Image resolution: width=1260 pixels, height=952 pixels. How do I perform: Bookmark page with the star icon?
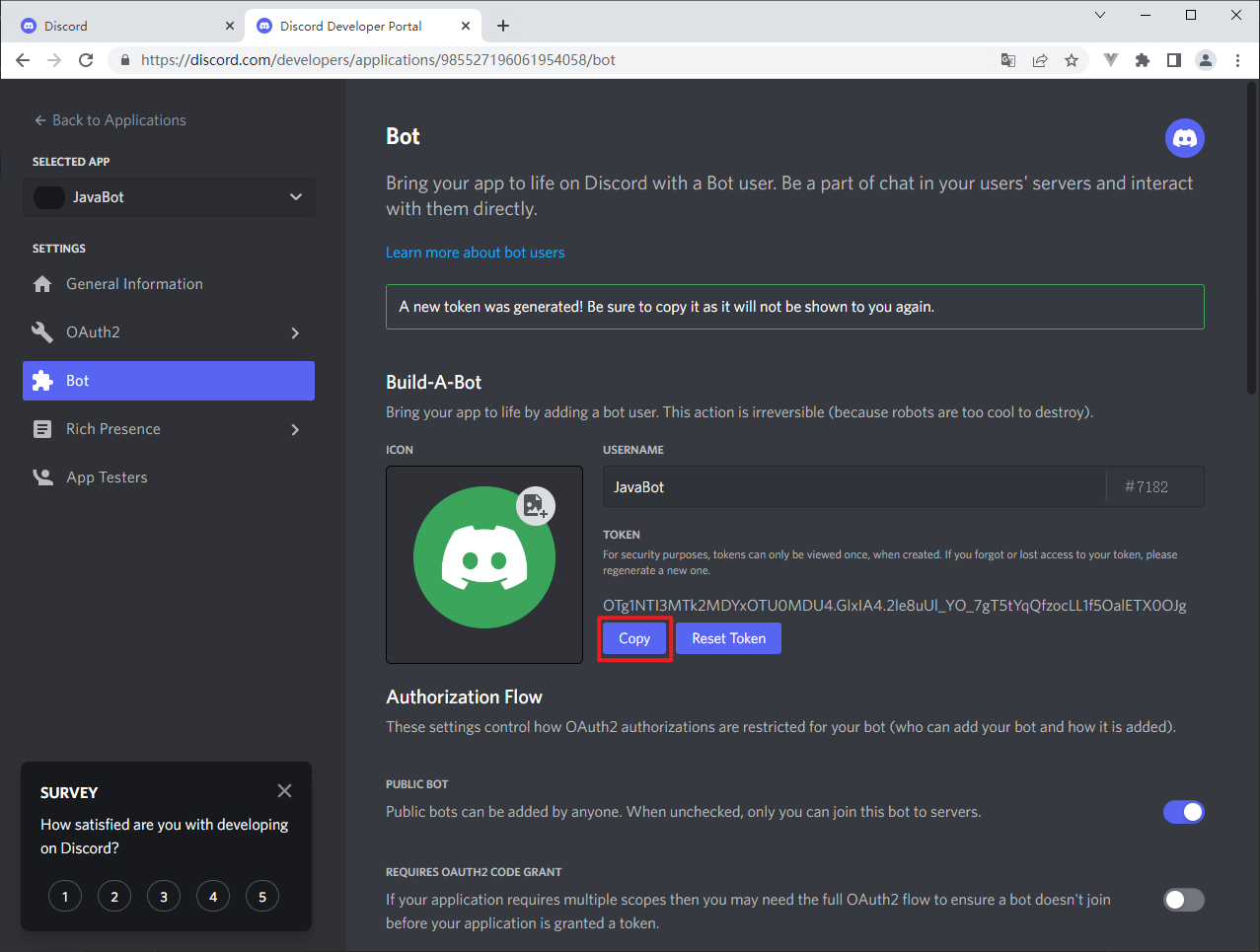(x=1072, y=60)
